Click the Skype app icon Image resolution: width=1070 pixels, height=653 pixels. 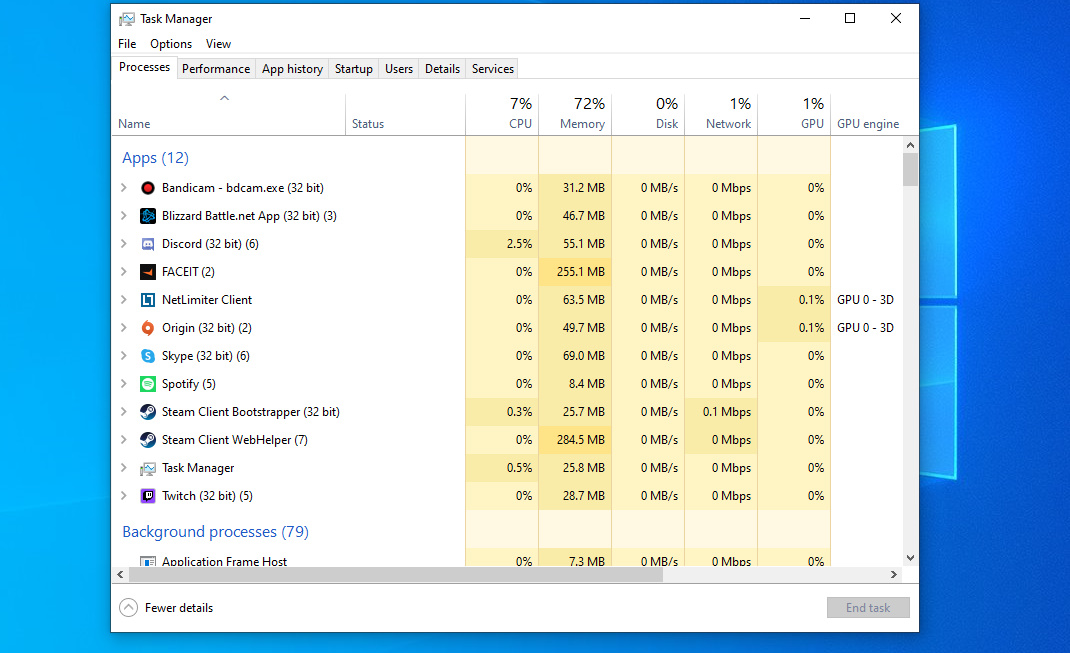tap(147, 355)
